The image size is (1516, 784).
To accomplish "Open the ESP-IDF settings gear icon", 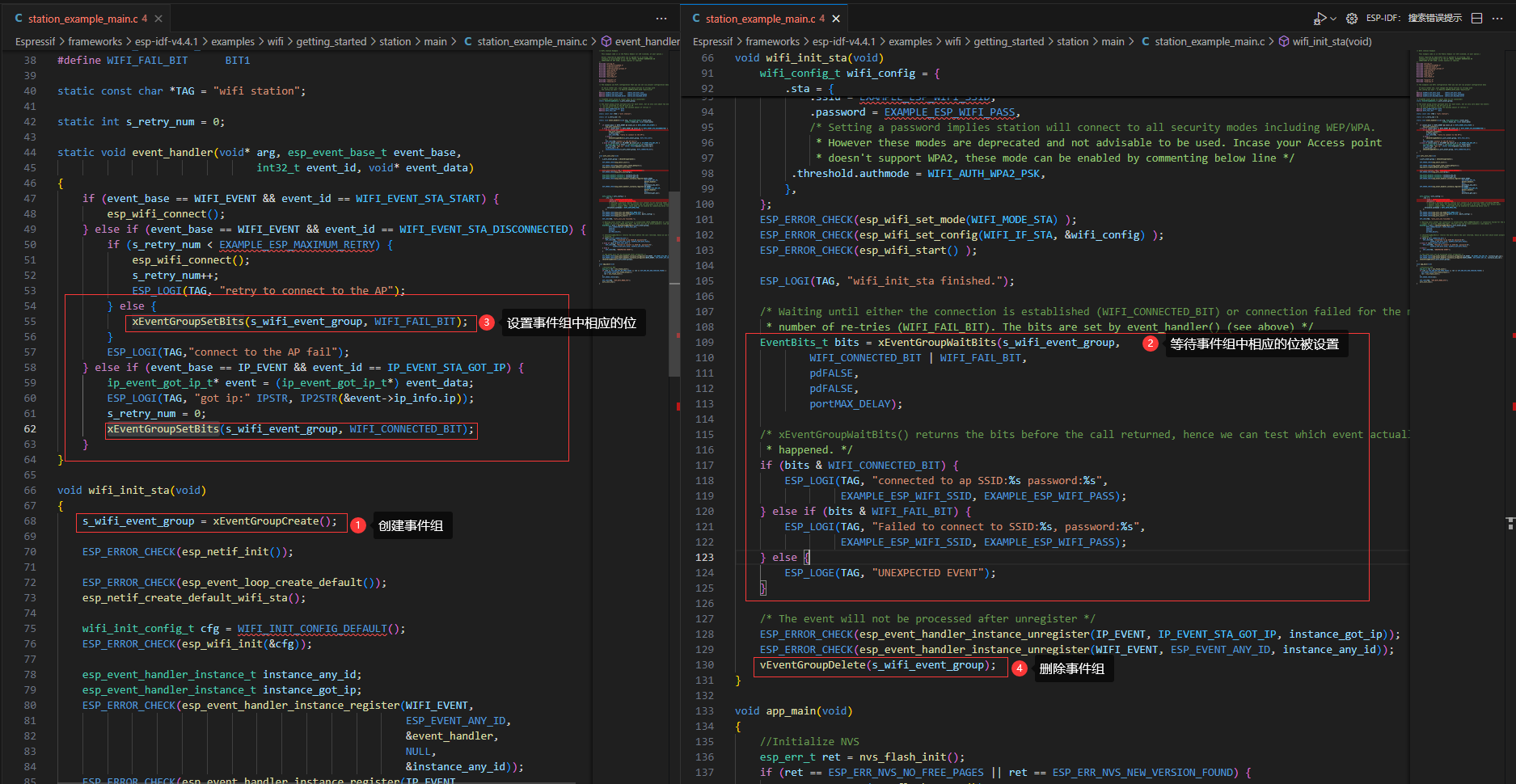I will 1352,19.
